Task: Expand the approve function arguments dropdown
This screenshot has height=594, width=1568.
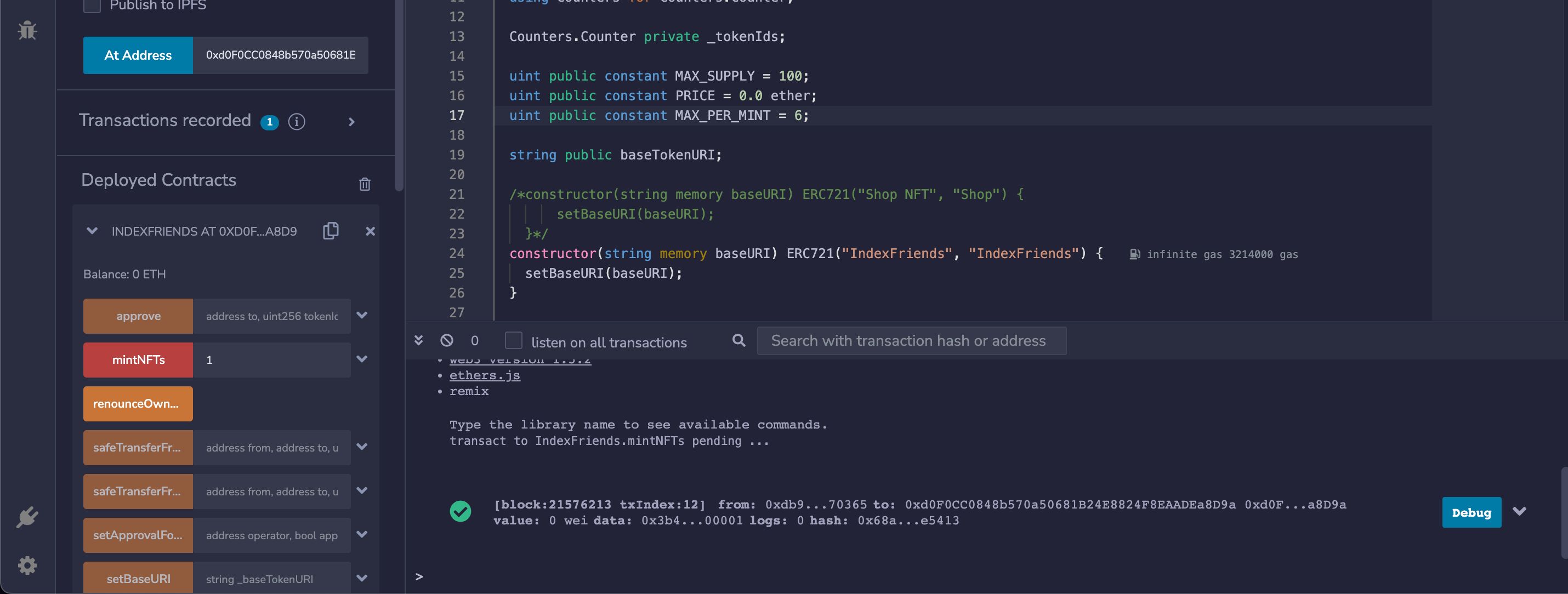Action: pos(362,315)
